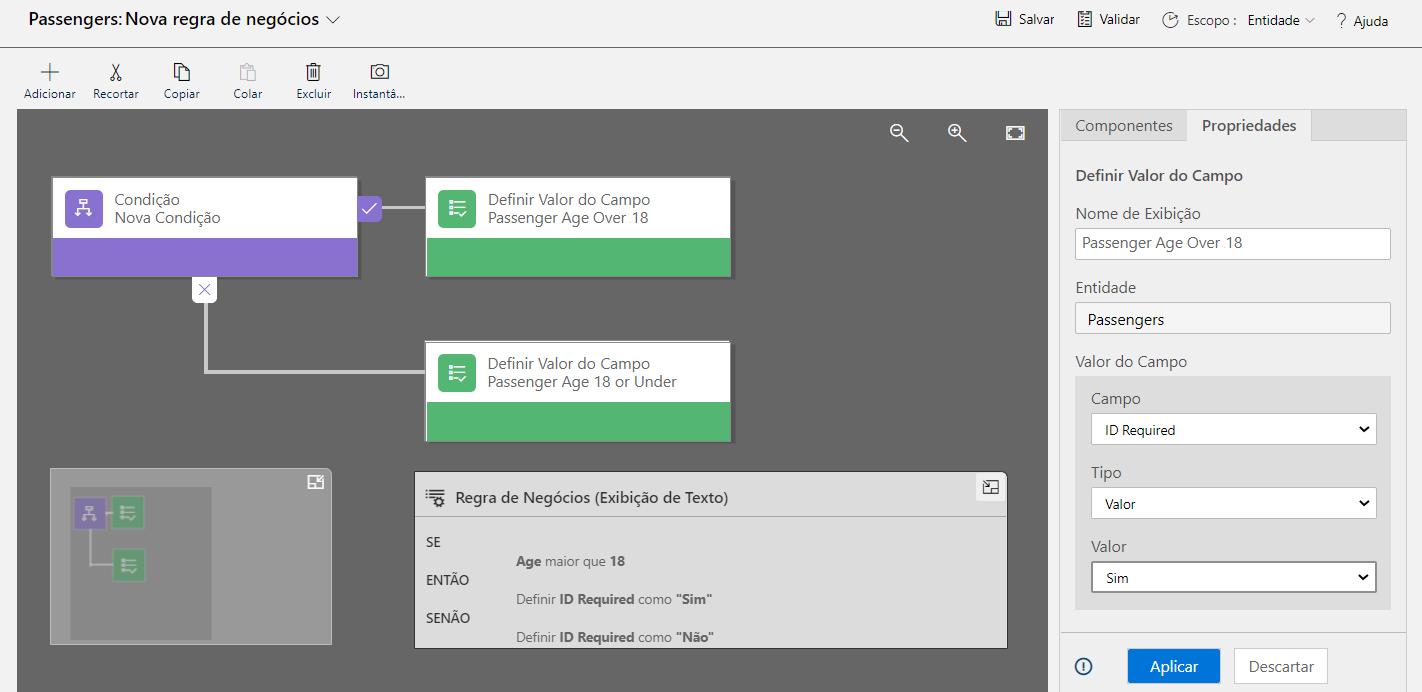Viewport: 1422px width, 692px height.
Task: Click the Entidade Passengers field
Action: (x=1233, y=318)
